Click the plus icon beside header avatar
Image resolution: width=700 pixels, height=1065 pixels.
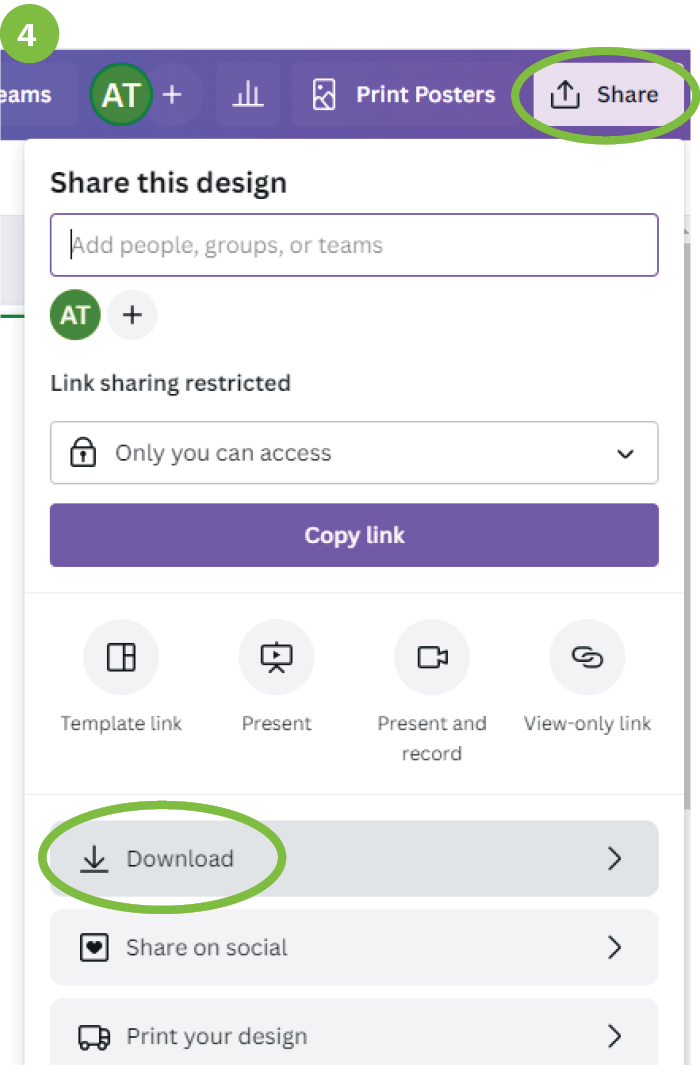pos(173,95)
